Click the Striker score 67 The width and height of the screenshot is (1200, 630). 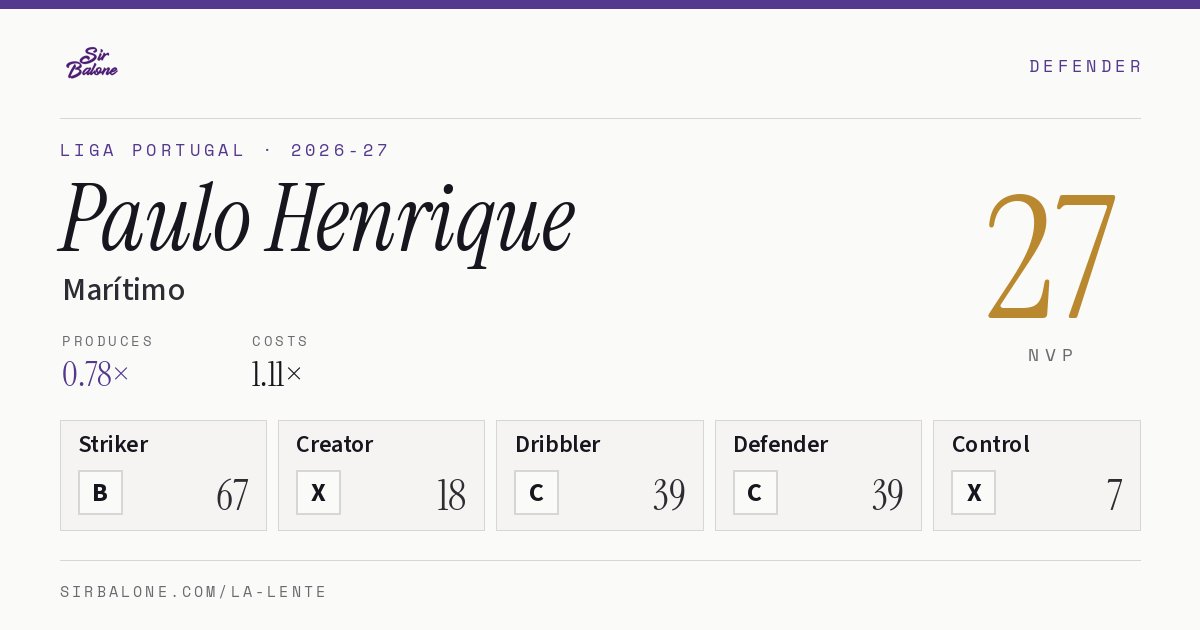(232, 495)
